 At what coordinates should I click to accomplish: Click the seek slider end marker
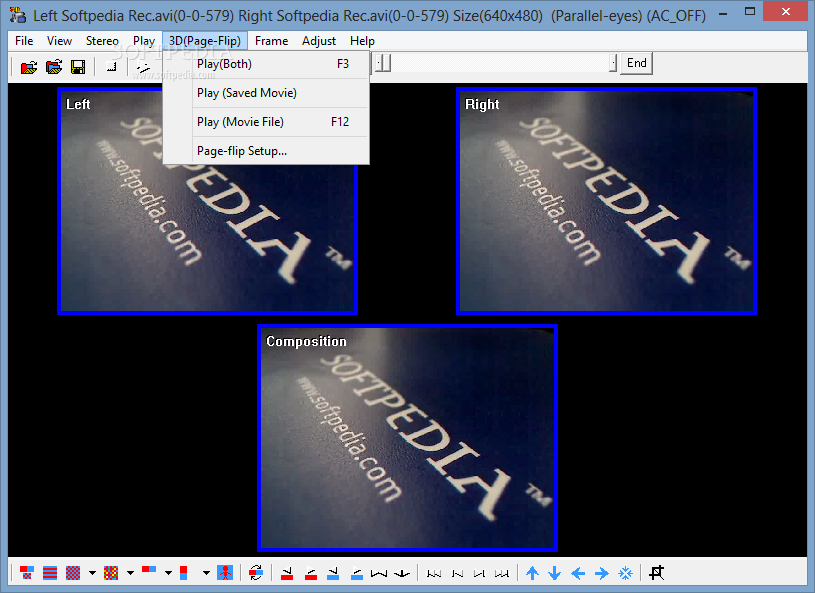click(613, 63)
